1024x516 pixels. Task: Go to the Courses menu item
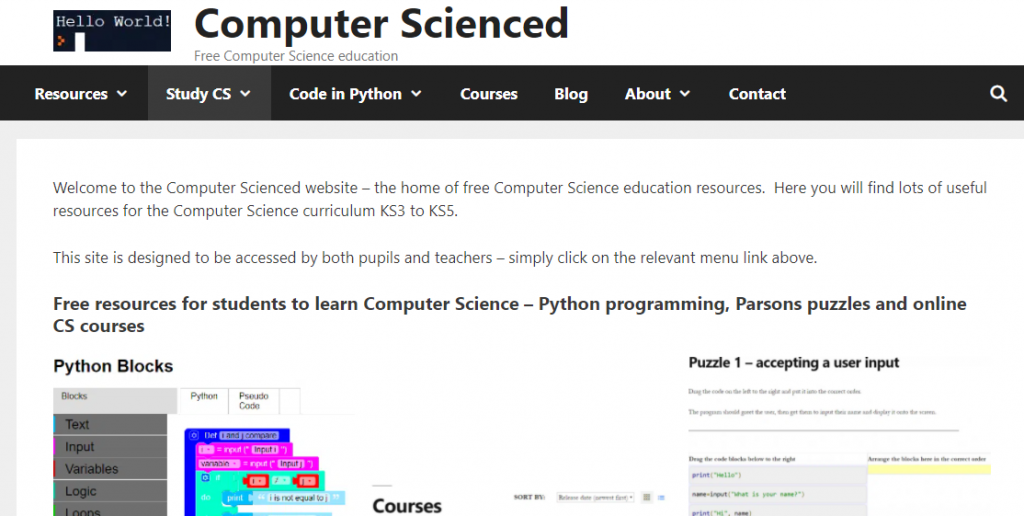(x=489, y=94)
